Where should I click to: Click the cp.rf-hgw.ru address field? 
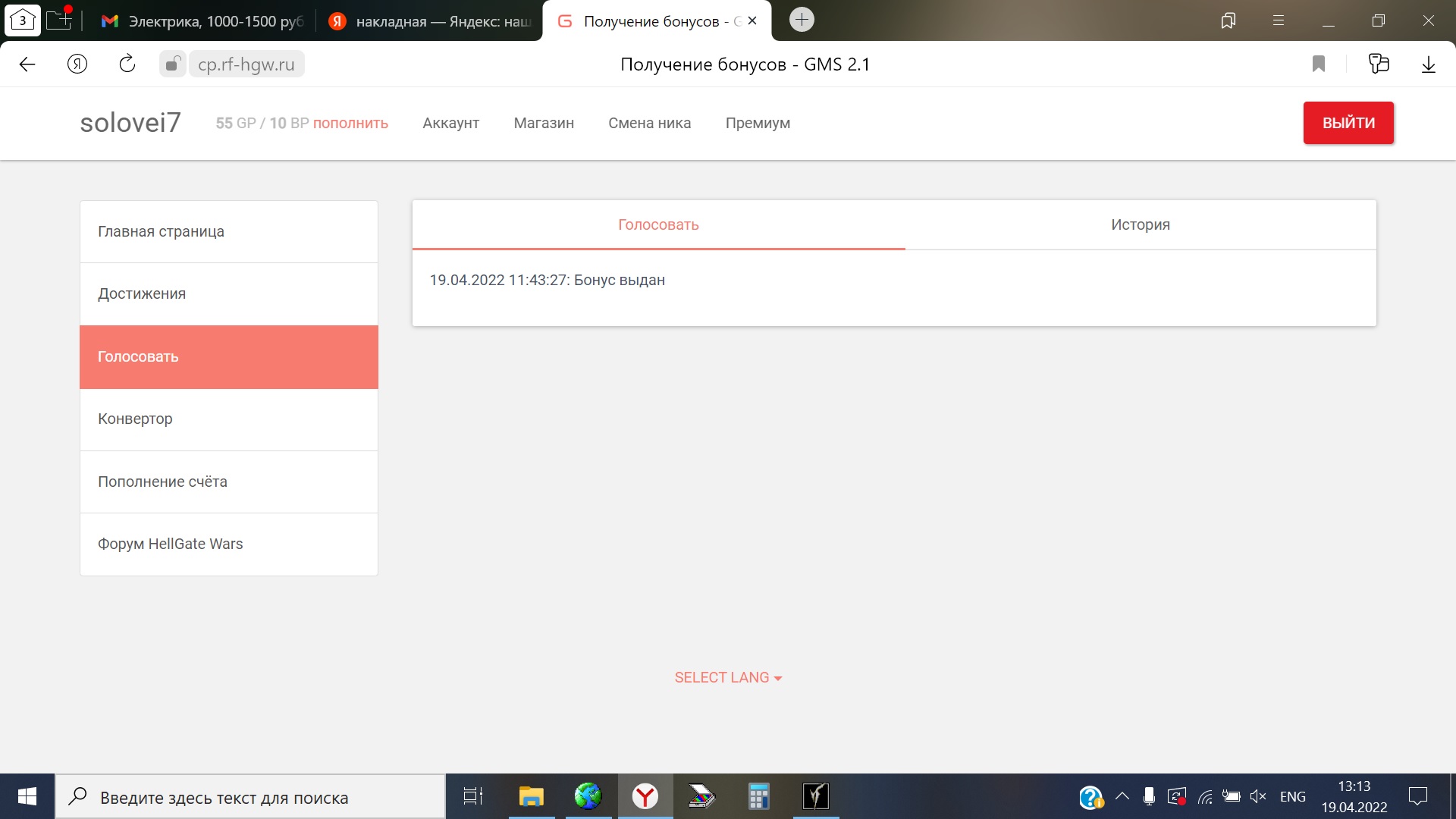[246, 64]
